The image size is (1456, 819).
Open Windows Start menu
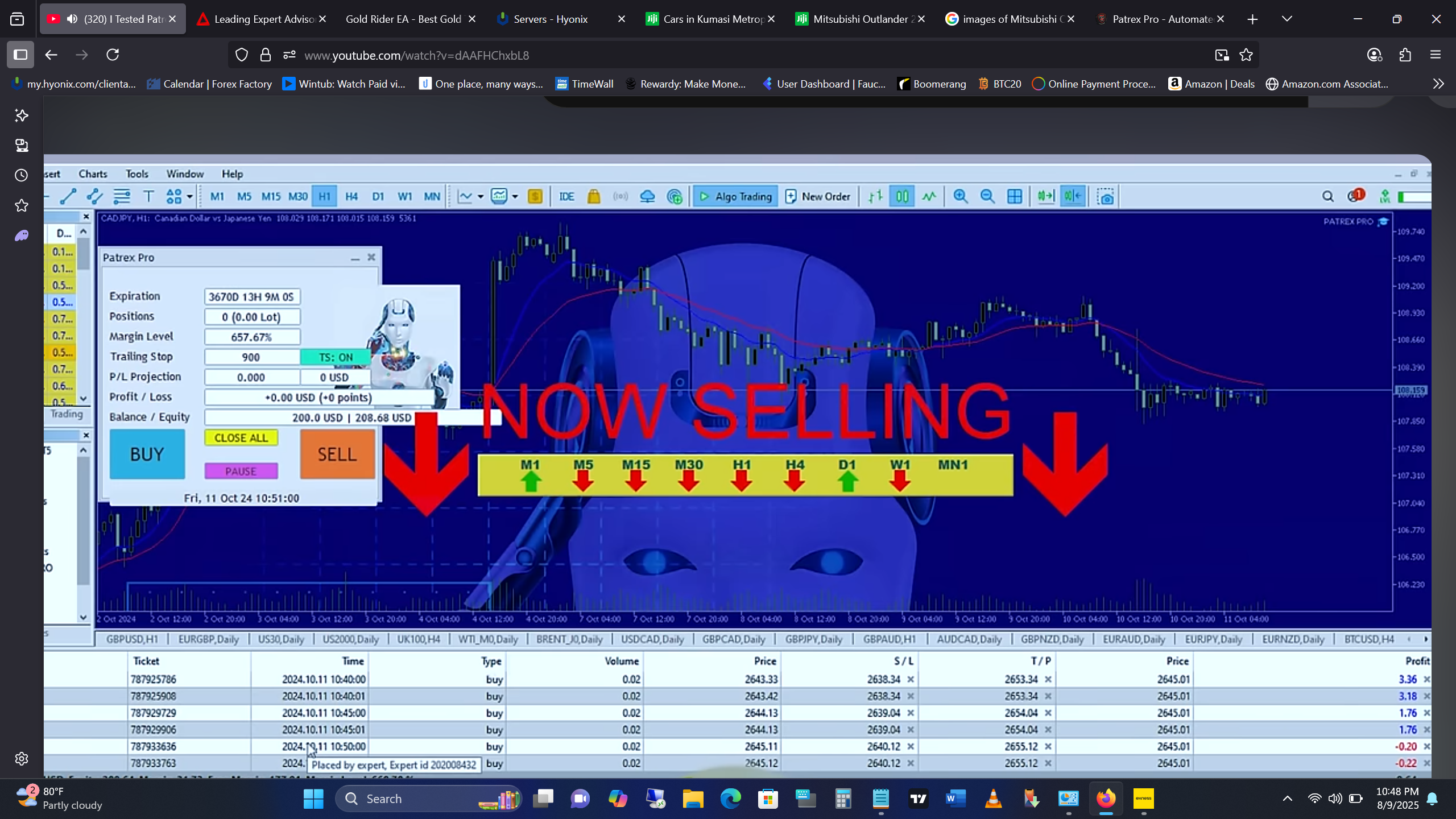click(x=313, y=799)
